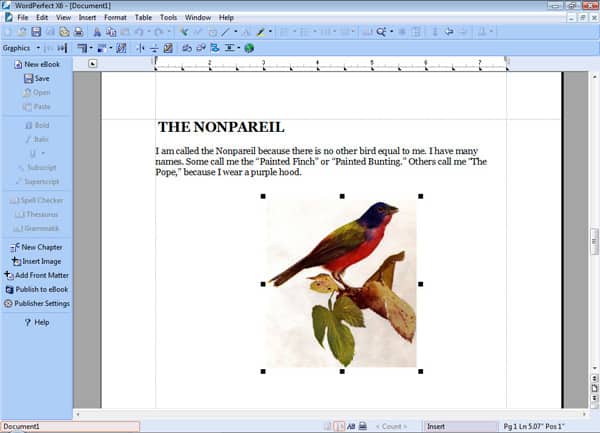Click the Save icon in the top toolbar

pyautogui.click(x=36, y=32)
